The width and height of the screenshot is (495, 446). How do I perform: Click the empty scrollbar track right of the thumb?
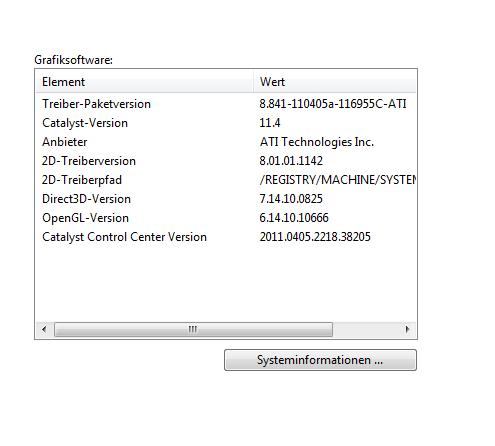(366, 329)
